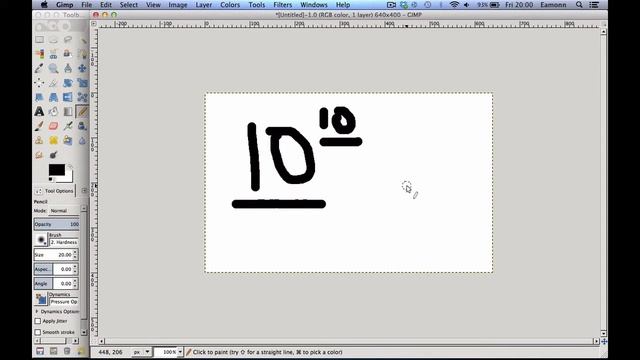Select the Paintbrush tool

pos(39,126)
